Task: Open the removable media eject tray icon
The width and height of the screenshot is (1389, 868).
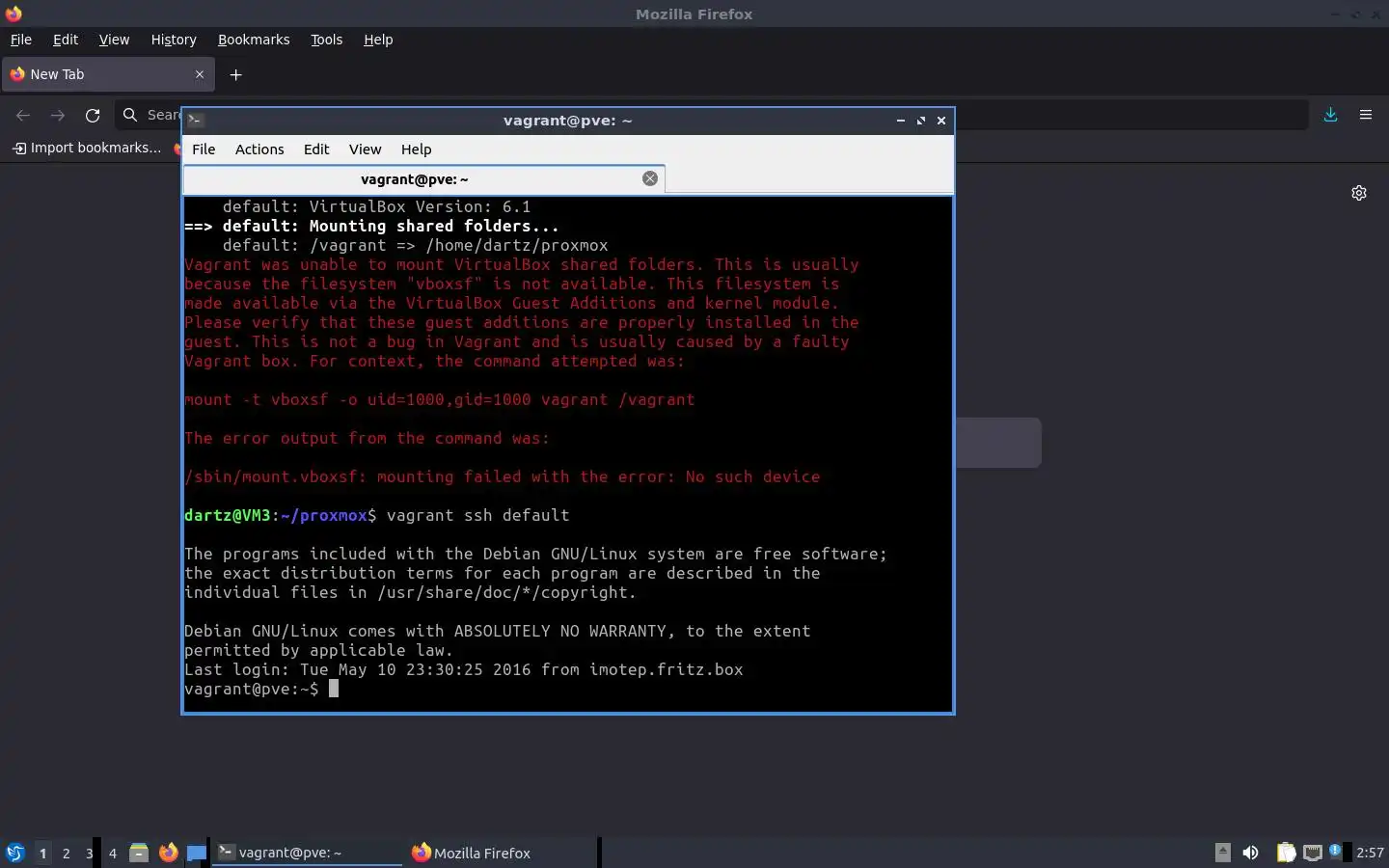Action: (x=1222, y=852)
